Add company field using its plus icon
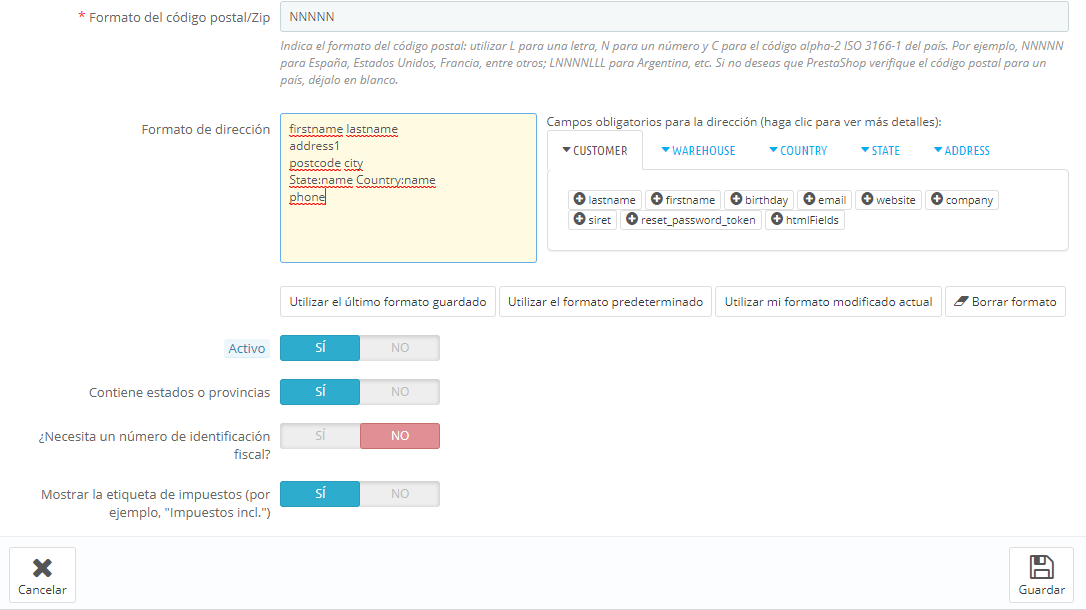1086x610 pixels. (937, 200)
